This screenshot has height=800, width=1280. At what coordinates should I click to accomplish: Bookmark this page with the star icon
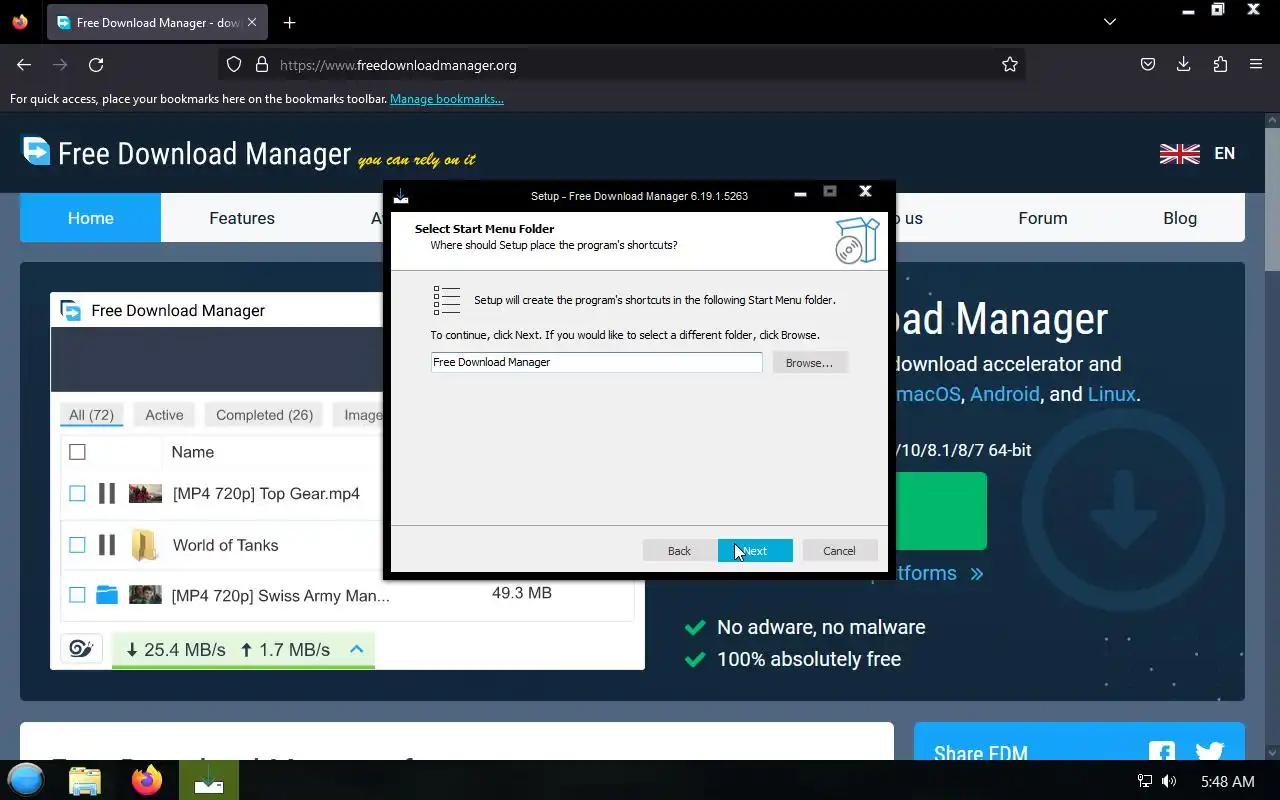point(1010,65)
